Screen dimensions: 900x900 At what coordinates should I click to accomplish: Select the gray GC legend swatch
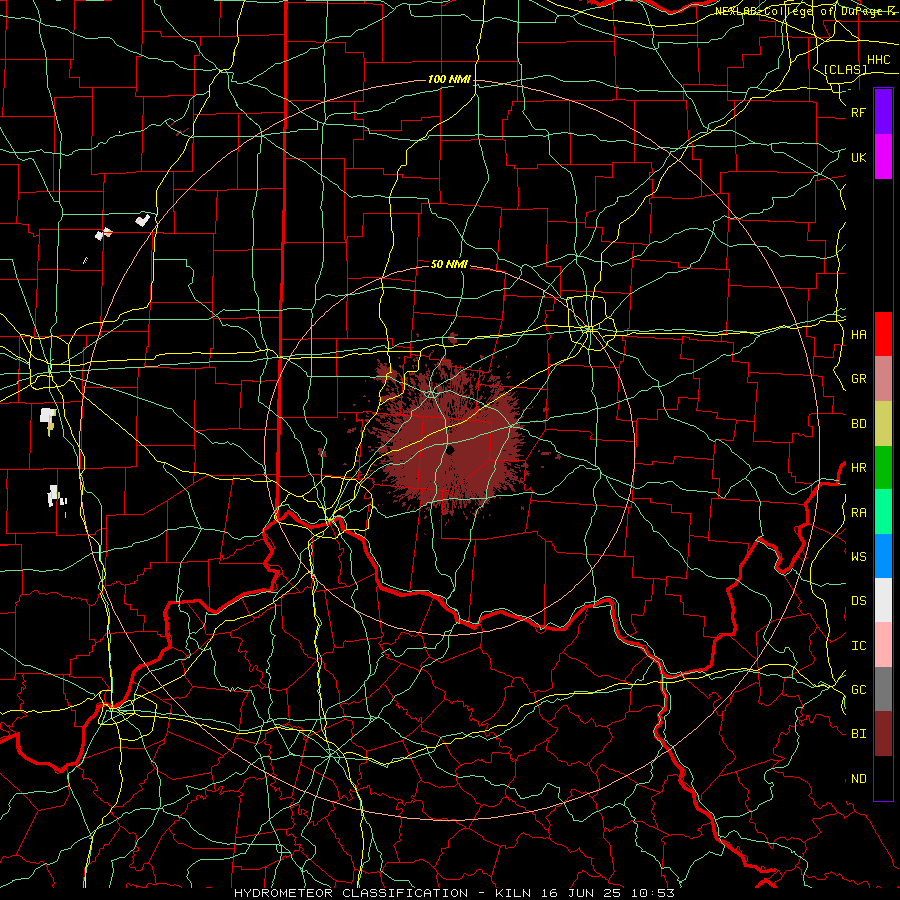coord(883,689)
